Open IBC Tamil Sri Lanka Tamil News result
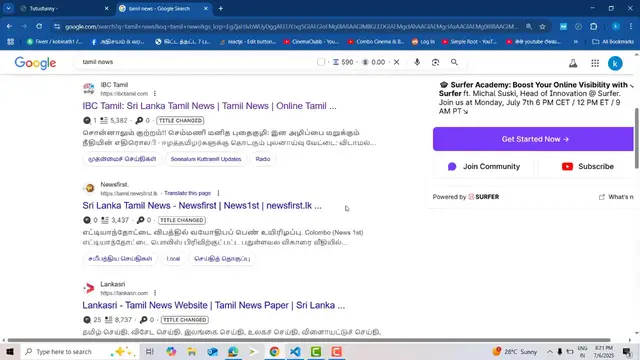Image resolution: width=640 pixels, height=360 pixels. [209, 106]
